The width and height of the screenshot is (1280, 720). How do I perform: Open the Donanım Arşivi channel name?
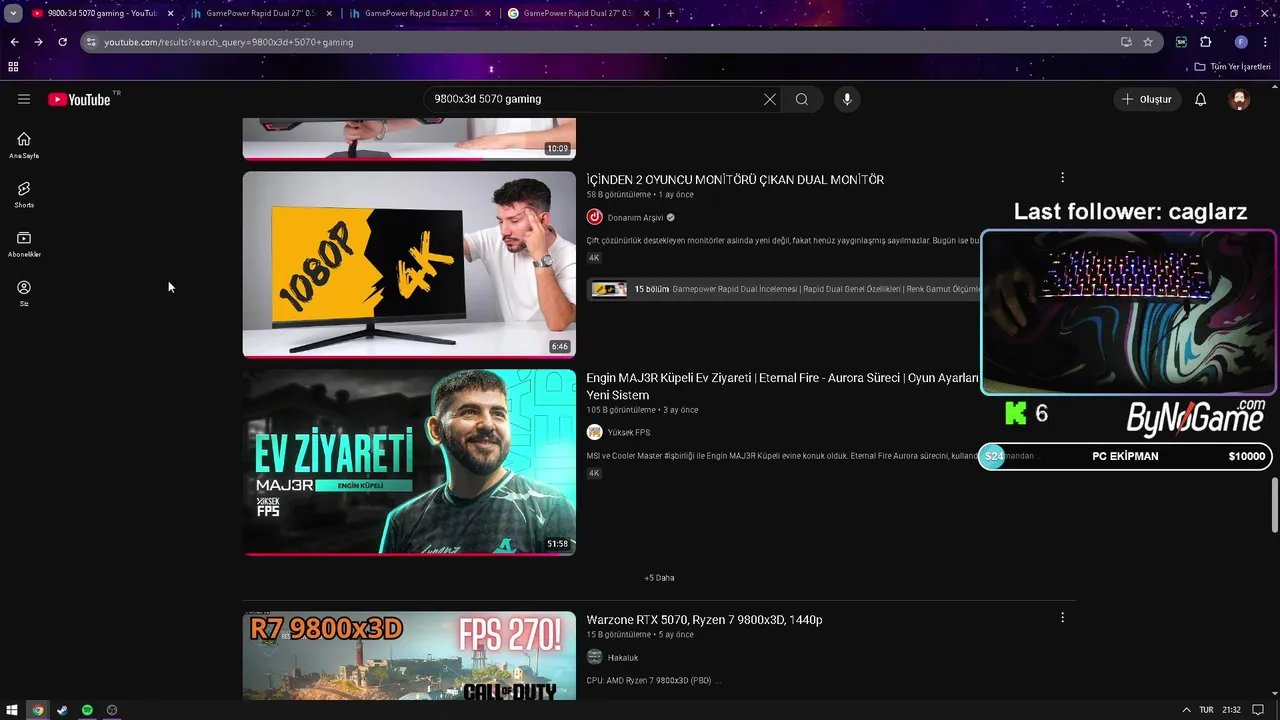(x=635, y=217)
